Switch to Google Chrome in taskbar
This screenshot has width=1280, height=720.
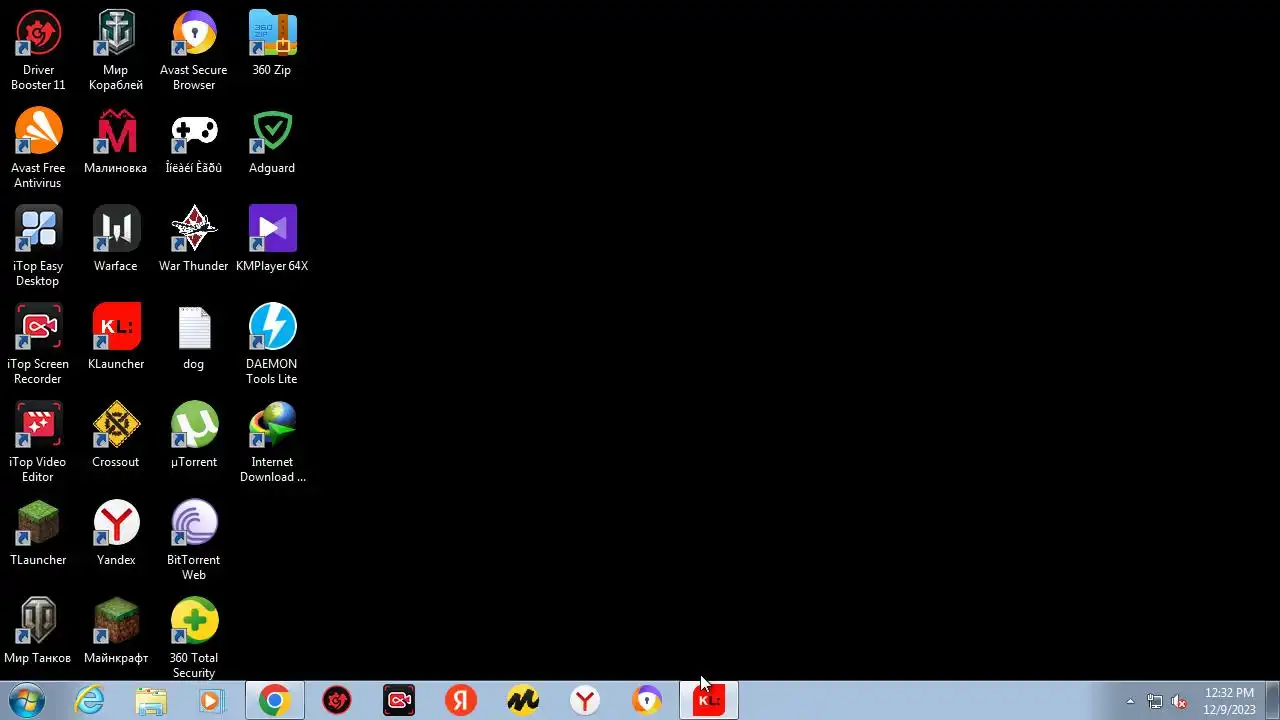[275, 701]
